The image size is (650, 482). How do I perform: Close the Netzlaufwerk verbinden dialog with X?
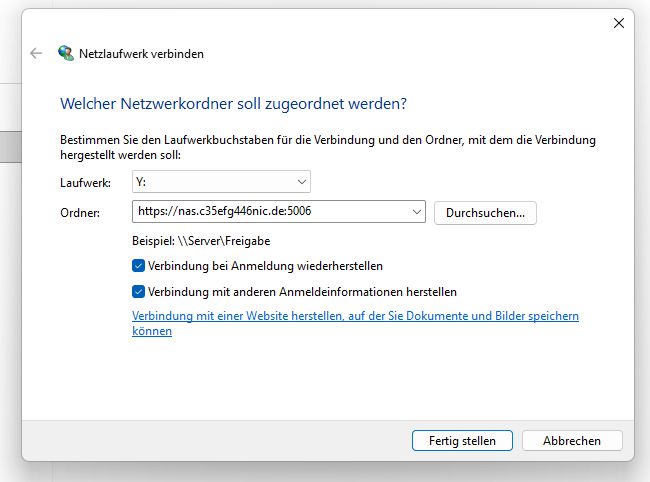[x=618, y=23]
